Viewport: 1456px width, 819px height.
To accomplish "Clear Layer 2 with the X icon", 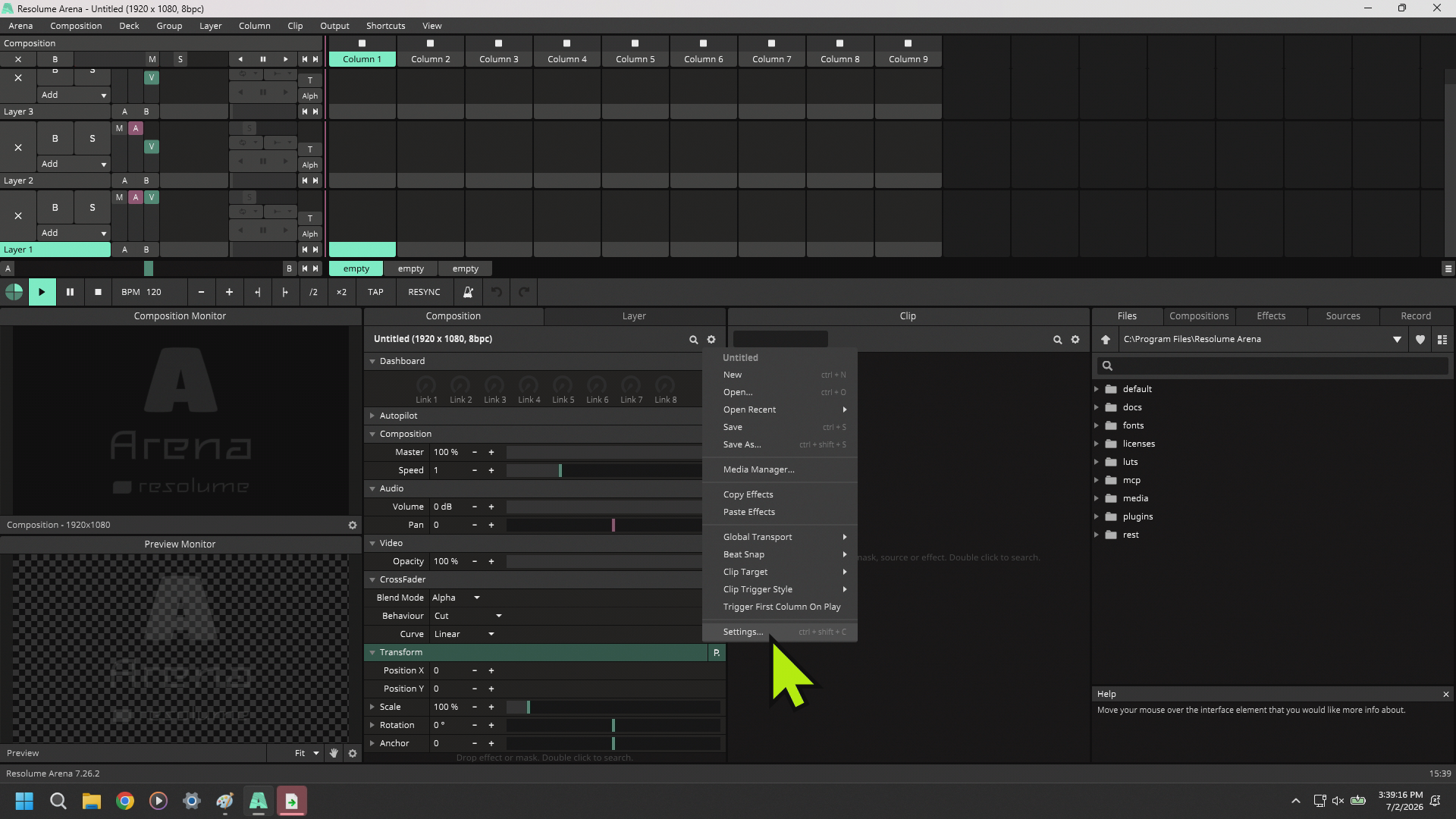I will point(18,147).
